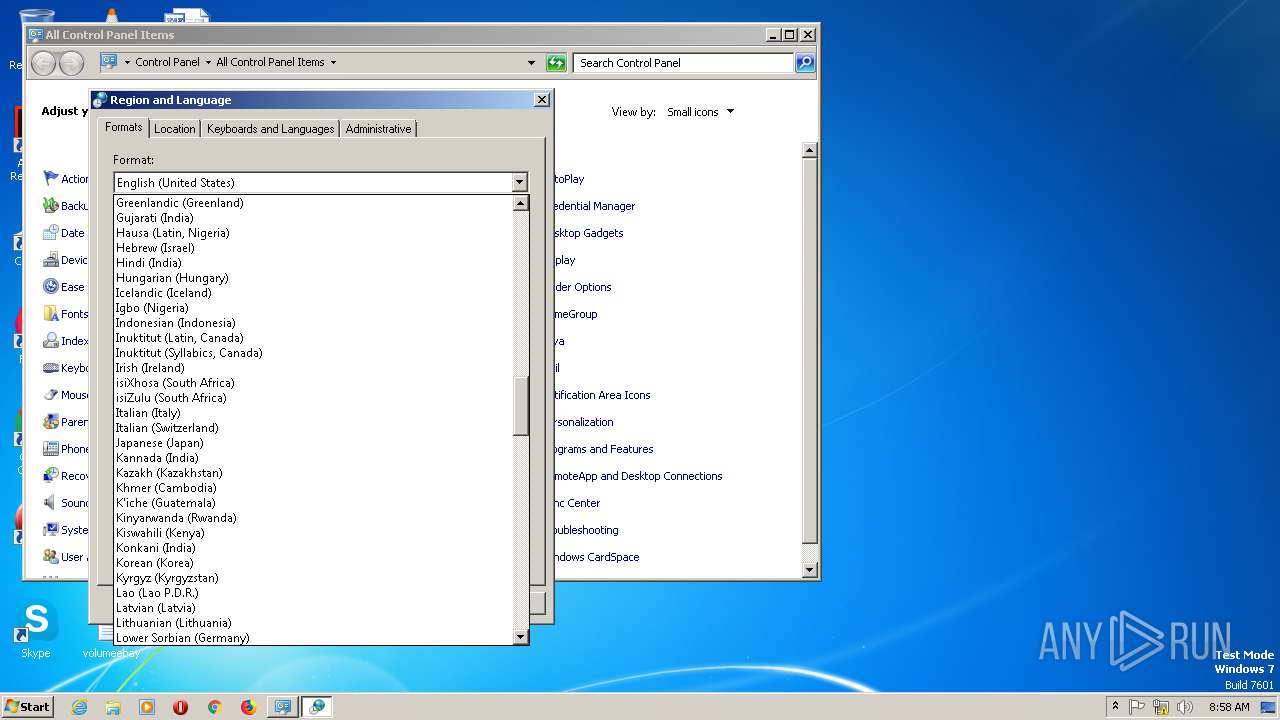Click the format list scrollbar thumb
The image size is (1280, 720).
tap(520, 406)
